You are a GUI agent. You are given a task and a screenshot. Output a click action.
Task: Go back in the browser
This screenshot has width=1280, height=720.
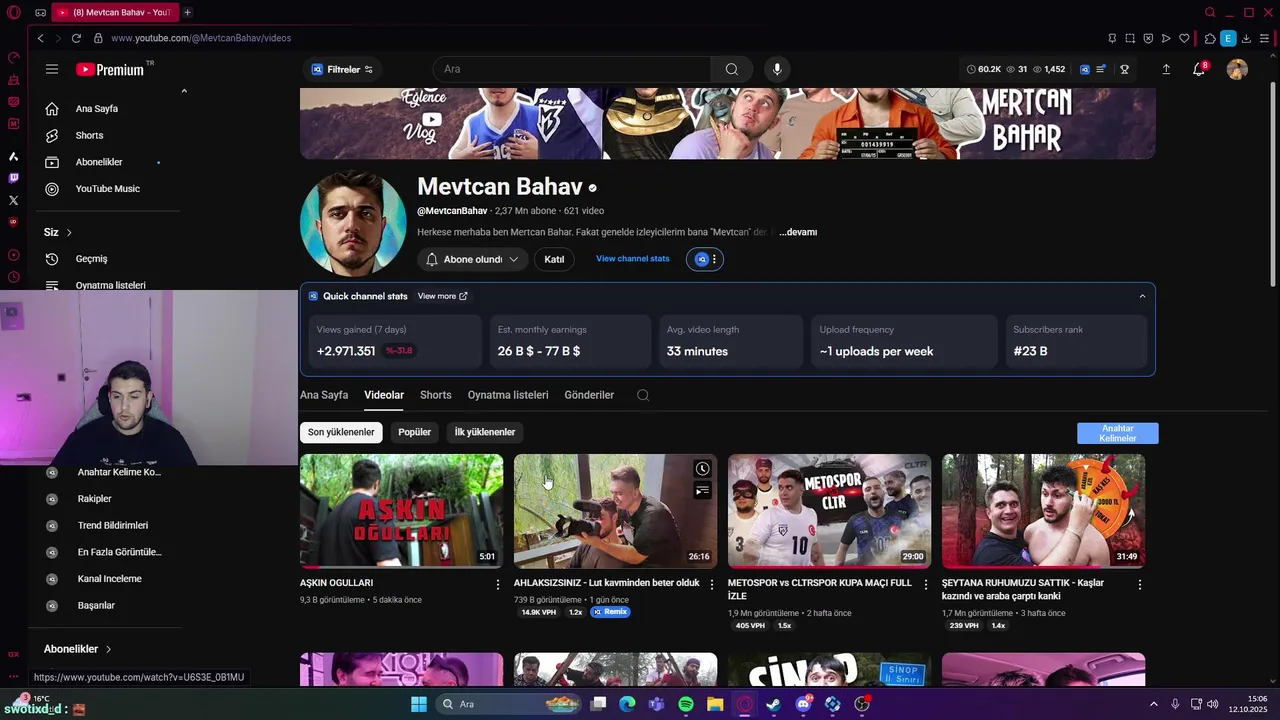(x=40, y=38)
